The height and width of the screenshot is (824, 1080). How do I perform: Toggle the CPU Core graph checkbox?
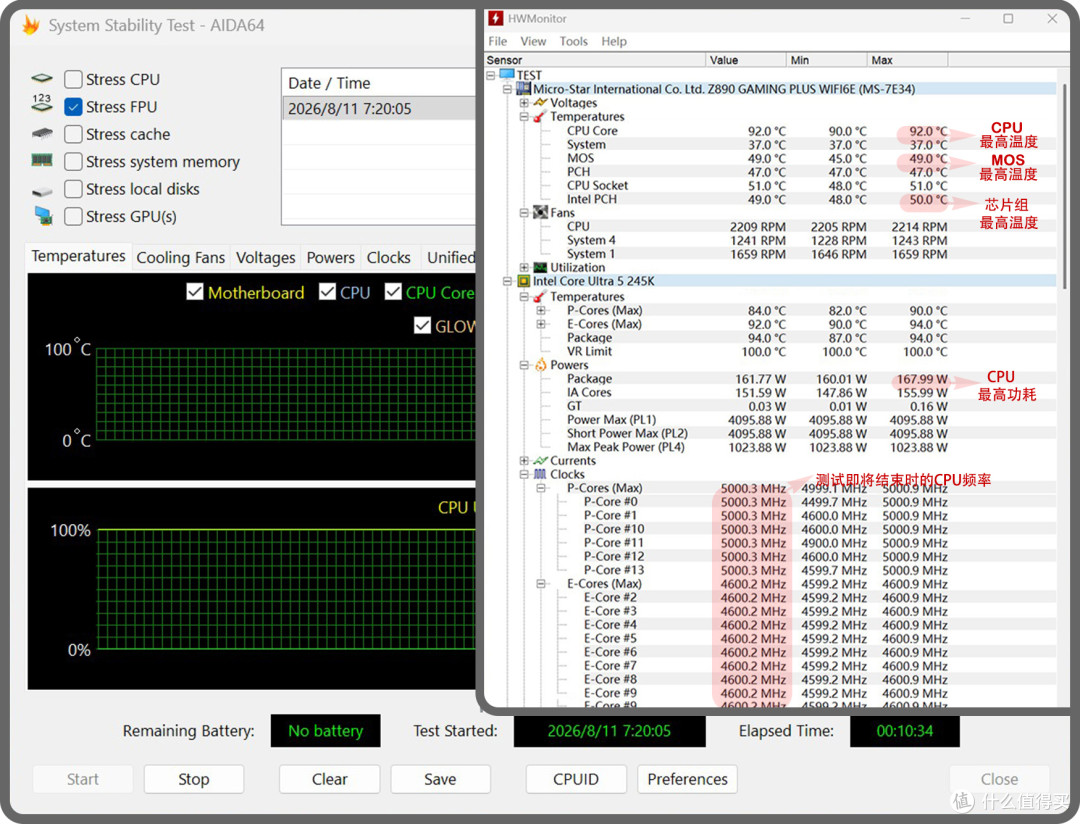point(393,292)
